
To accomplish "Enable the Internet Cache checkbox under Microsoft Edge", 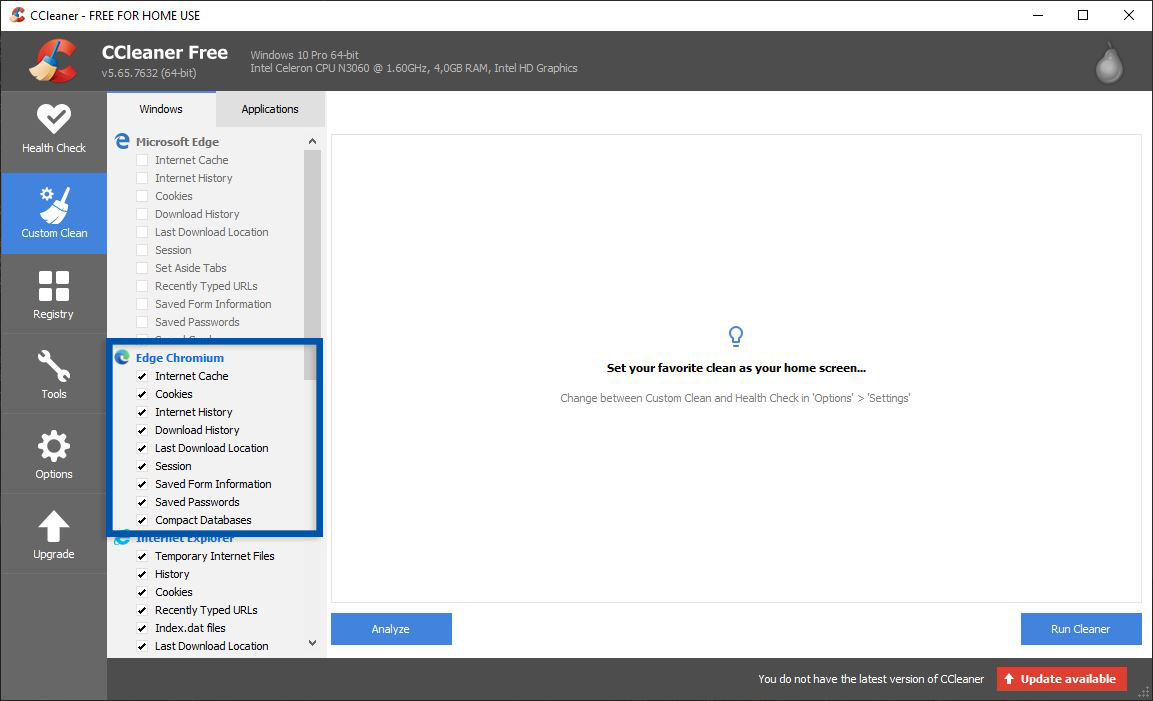I will click(x=143, y=160).
